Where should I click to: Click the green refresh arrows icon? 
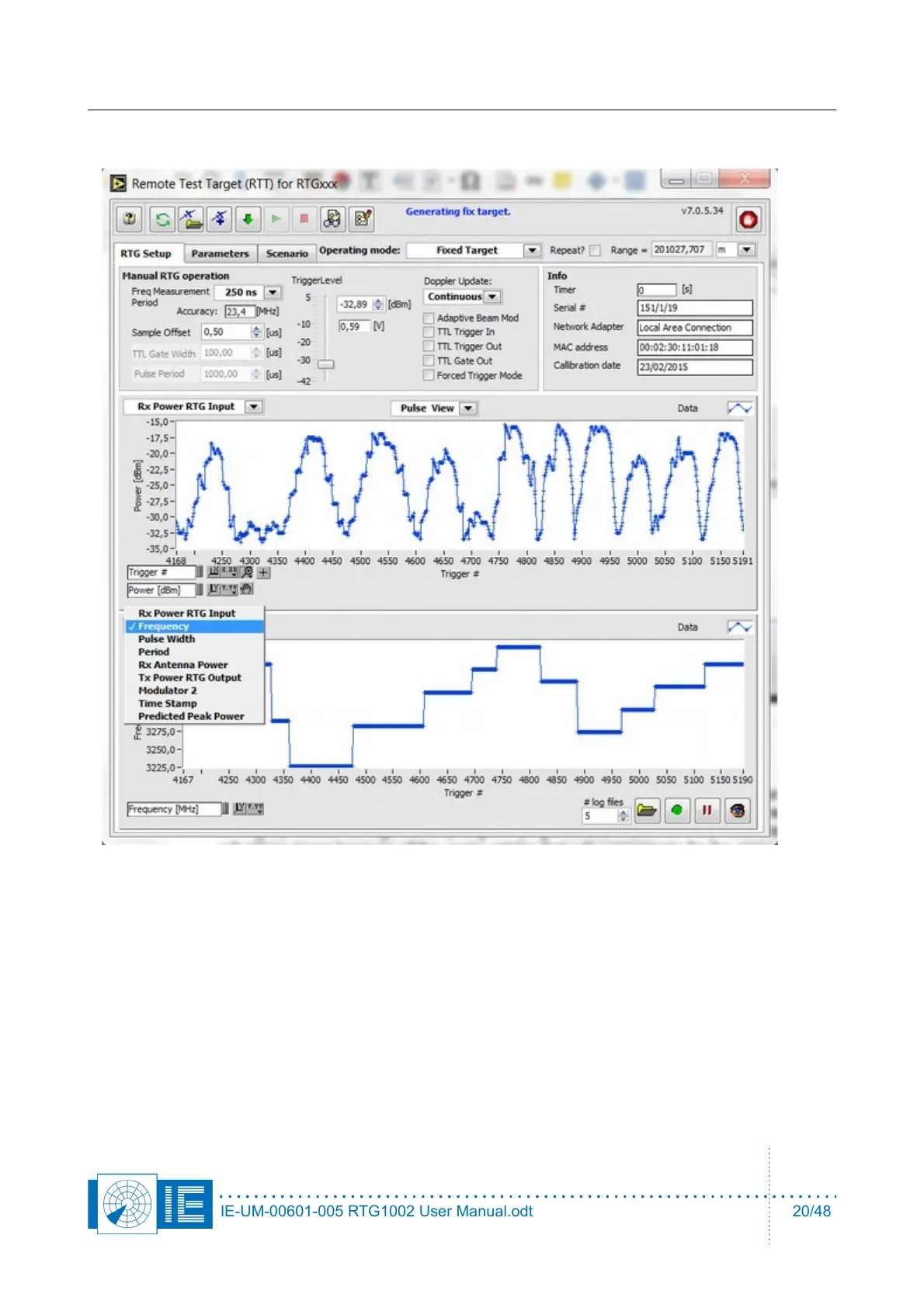point(162,219)
